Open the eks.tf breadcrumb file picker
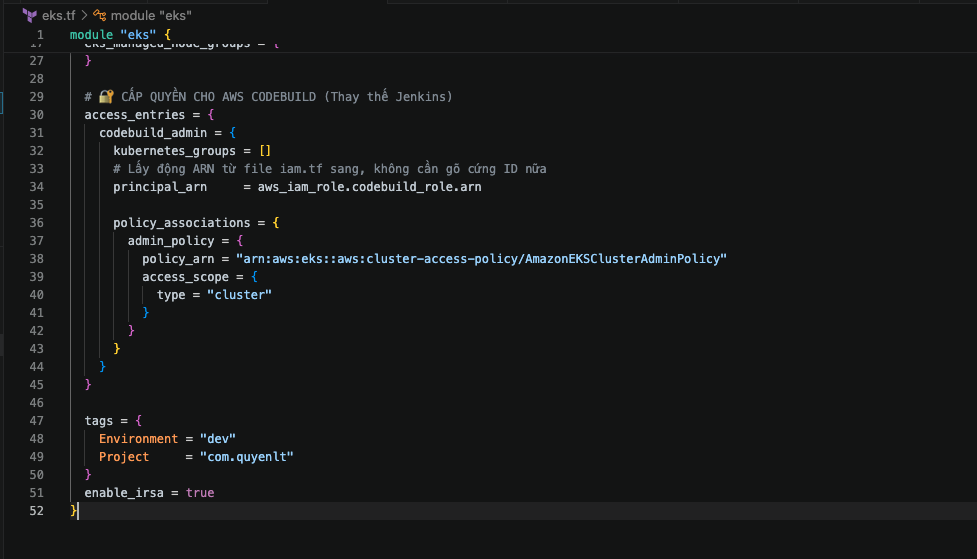The width and height of the screenshot is (977, 559). (58, 16)
